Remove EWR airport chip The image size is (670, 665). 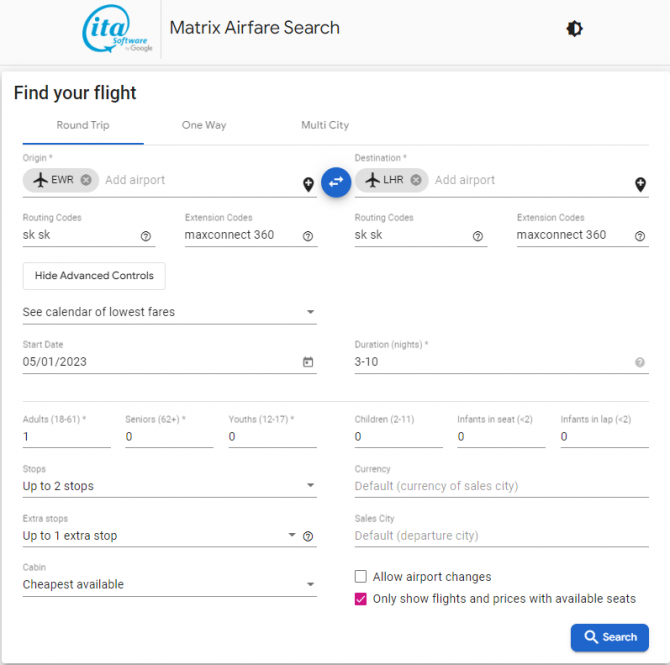[x=86, y=180]
